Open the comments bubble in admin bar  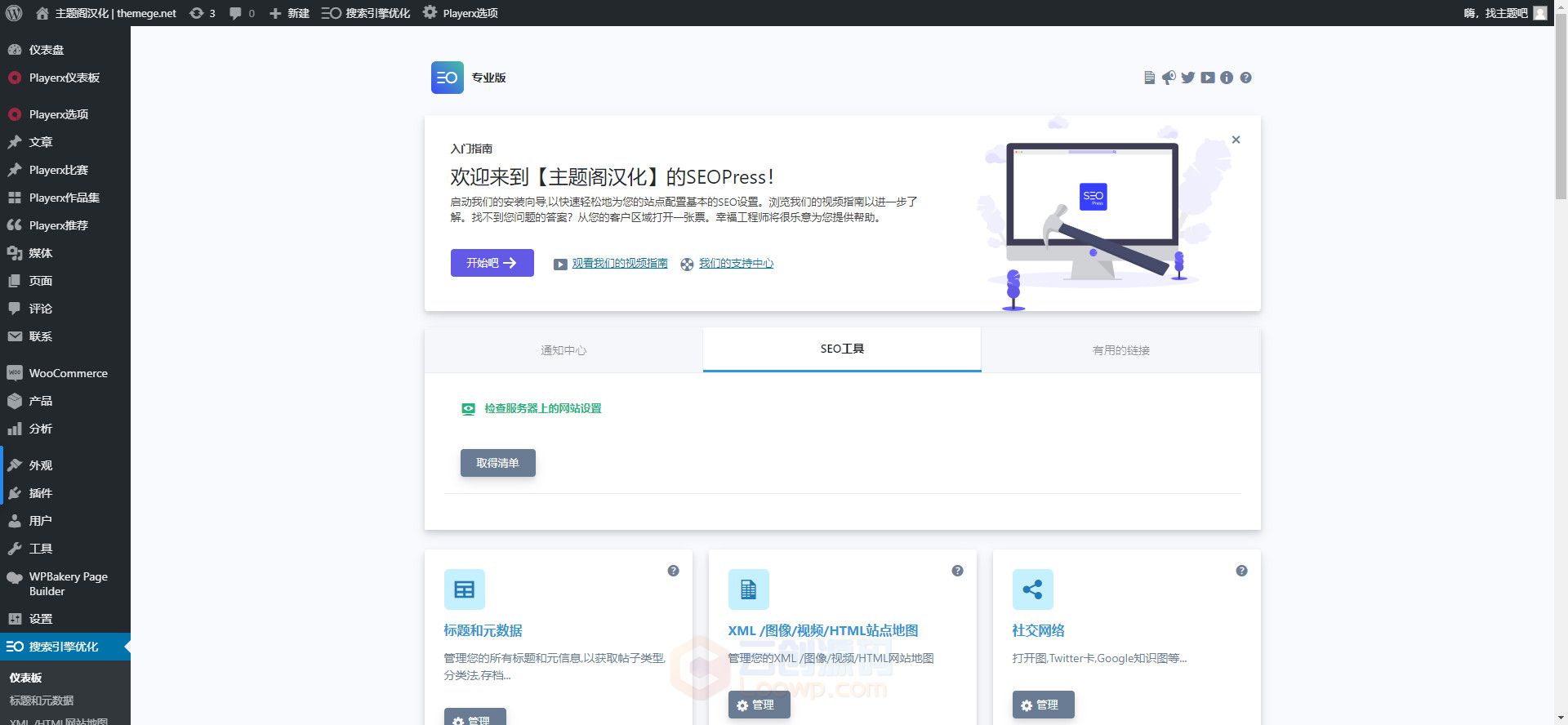pyautogui.click(x=242, y=13)
